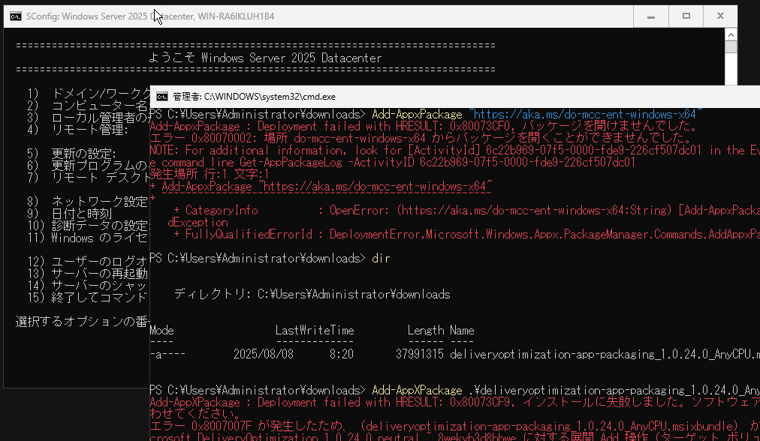Click option 13) サーバーの再起動 in SConfig
760x441 pixels.
tap(88, 274)
